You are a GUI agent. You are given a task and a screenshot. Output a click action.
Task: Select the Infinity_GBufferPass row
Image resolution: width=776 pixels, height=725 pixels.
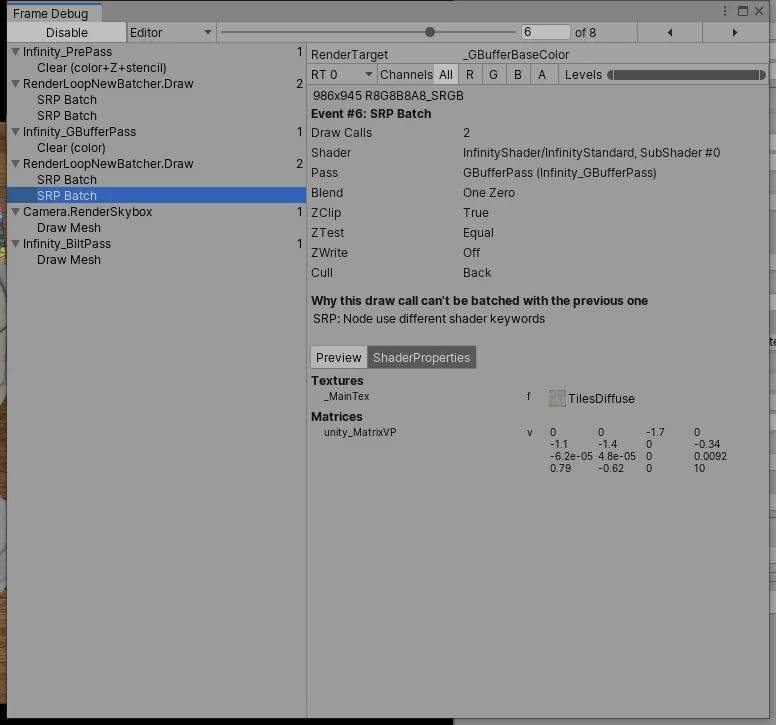[x=156, y=132]
